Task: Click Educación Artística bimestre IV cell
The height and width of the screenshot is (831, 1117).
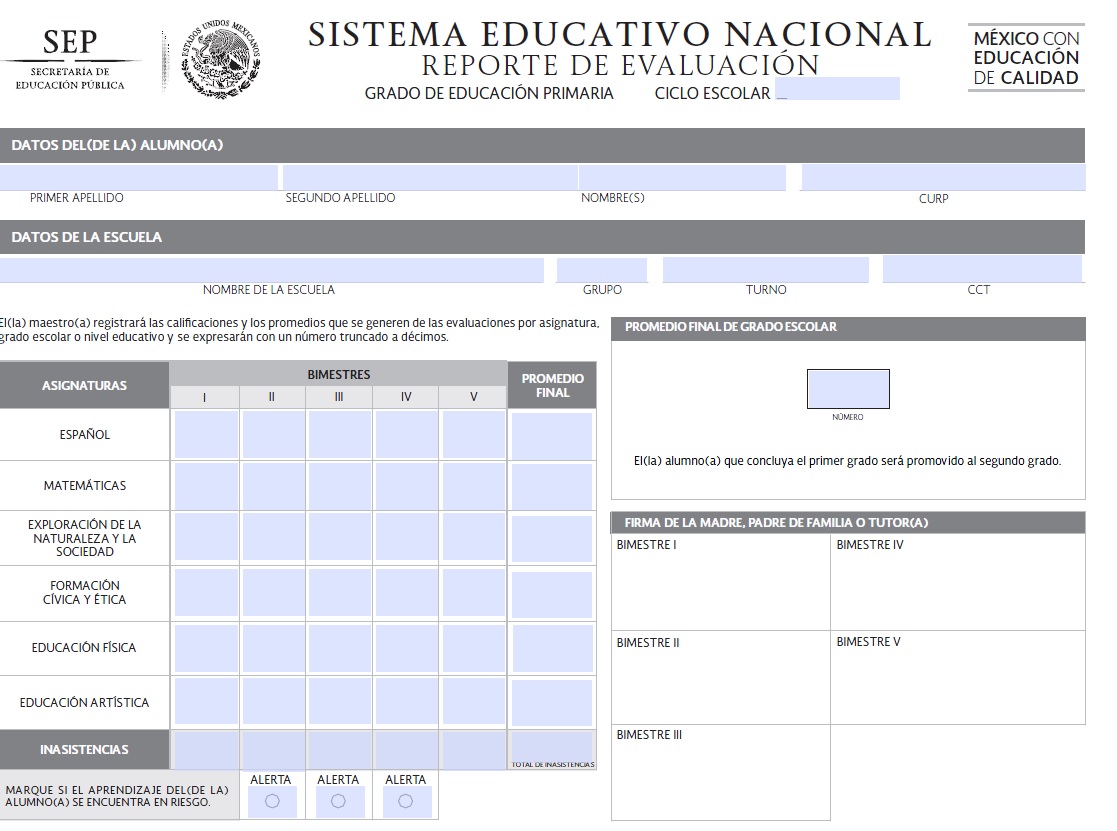Action: [407, 701]
